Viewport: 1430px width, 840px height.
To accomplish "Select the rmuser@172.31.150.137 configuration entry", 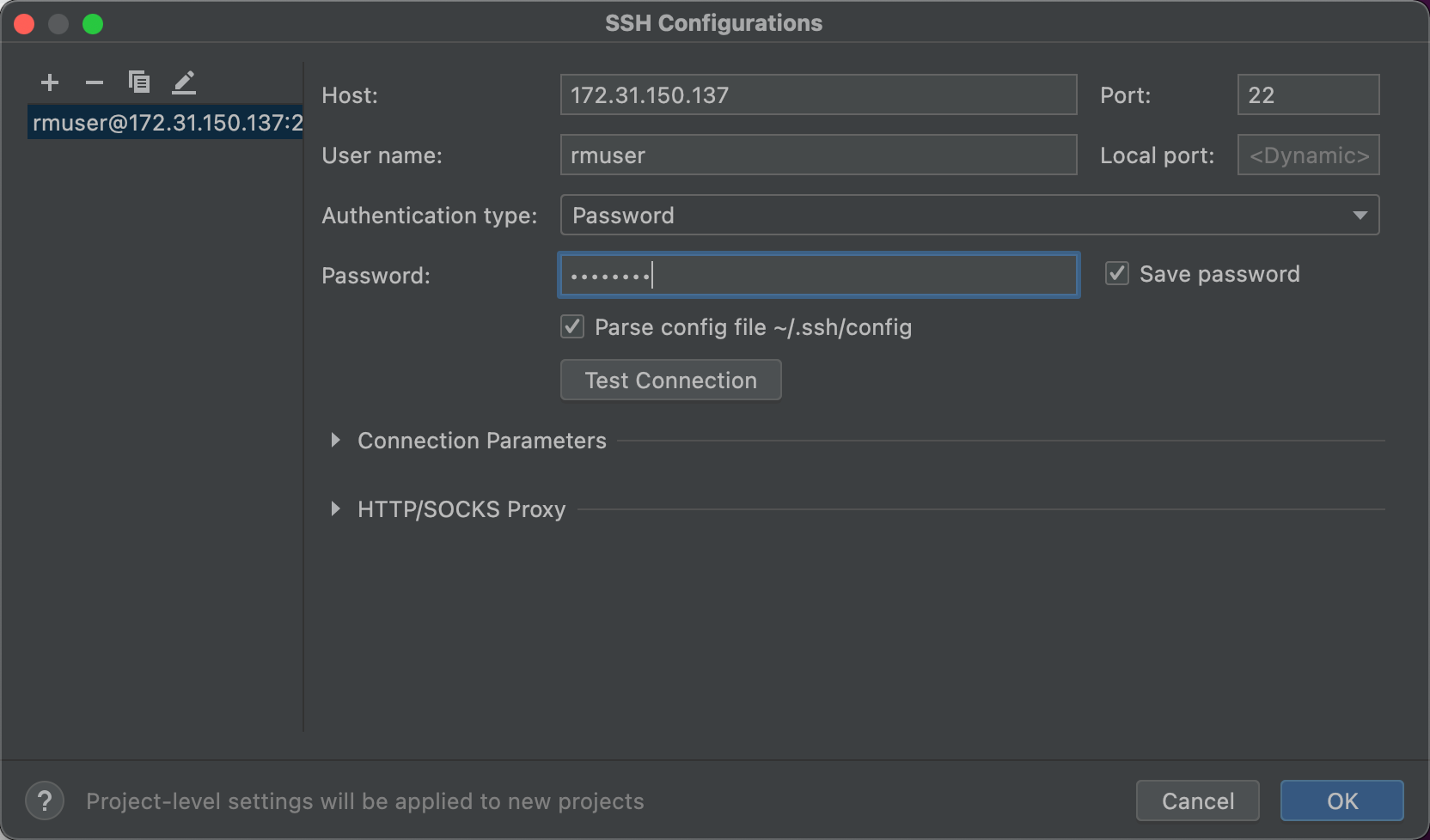I will pyautogui.click(x=165, y=122).
